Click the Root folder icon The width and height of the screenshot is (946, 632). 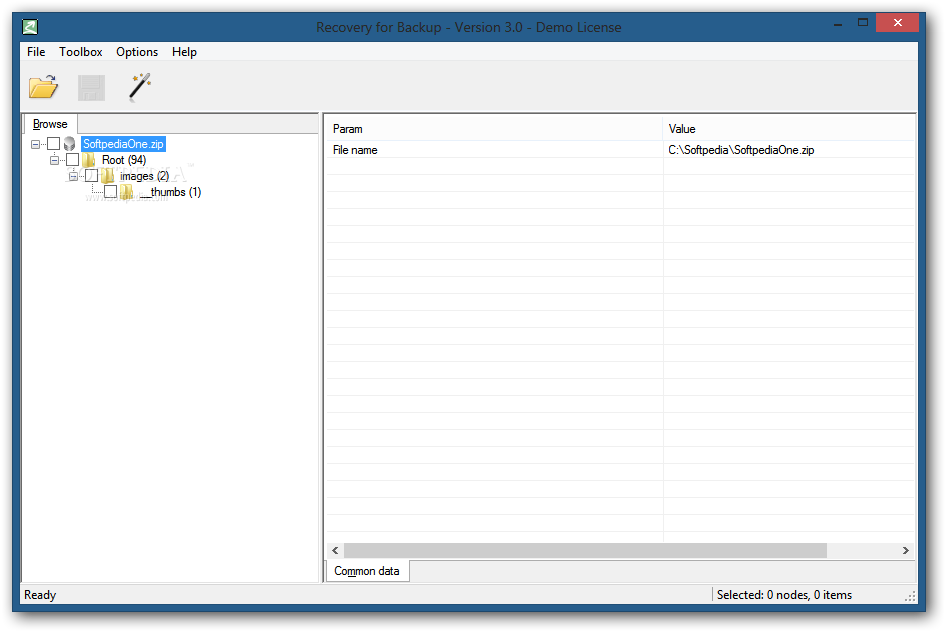tap(89, 160)
